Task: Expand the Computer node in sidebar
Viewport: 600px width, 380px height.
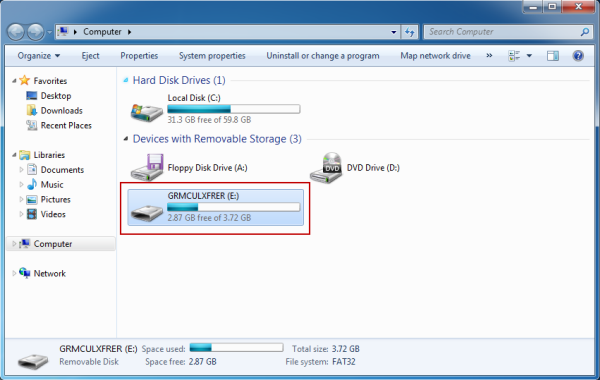Action: click(x=14, y=244)
